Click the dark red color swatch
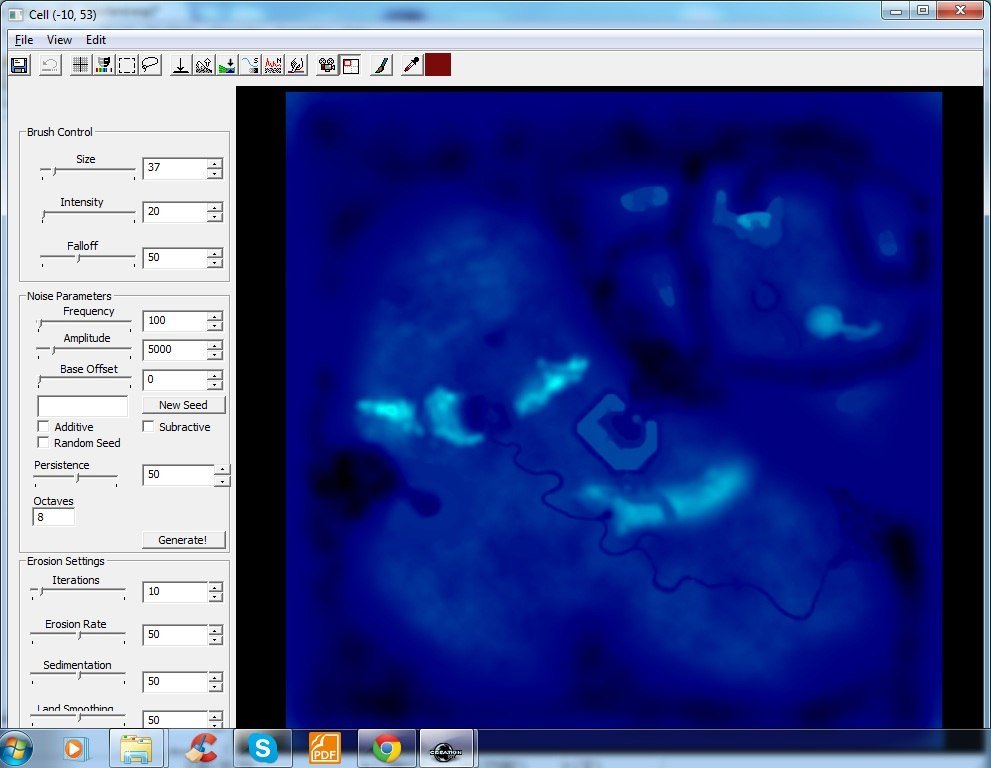Screen dimensions: 991x768 (438, 65)
